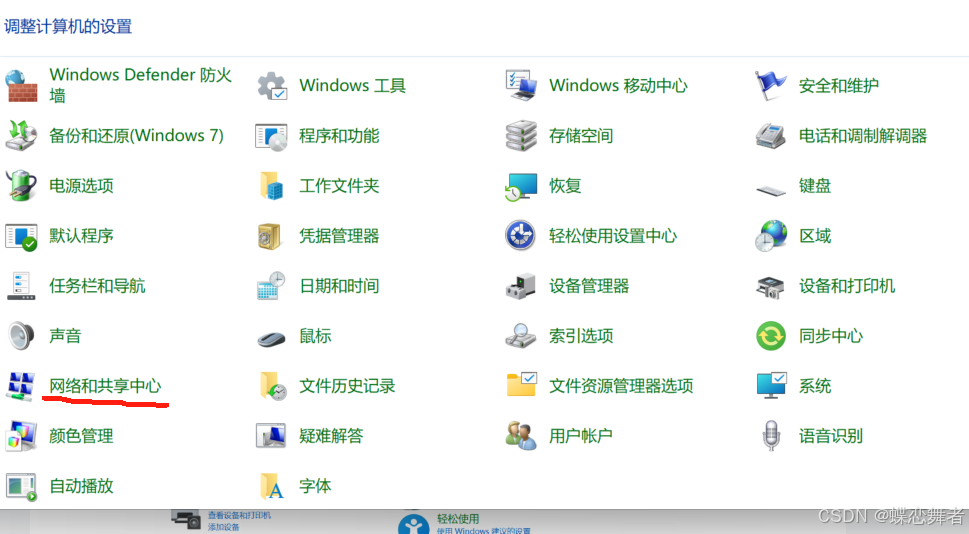Select the 设备管理器 text link
The image size is (969, 534).
(589, 286)
